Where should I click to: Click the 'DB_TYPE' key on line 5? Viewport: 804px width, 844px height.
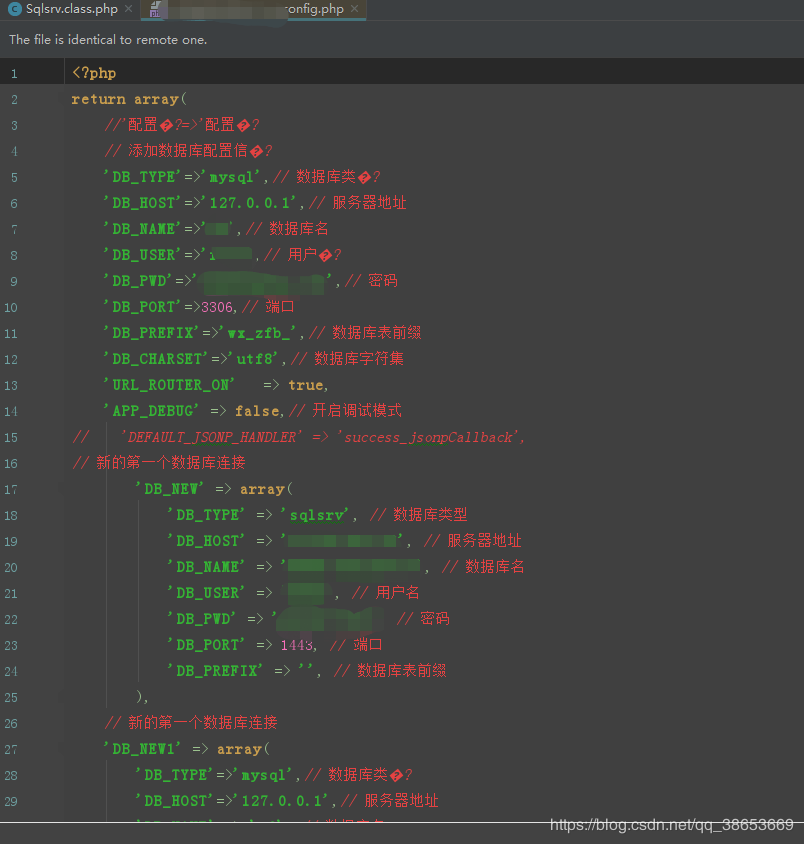point(142,177)
